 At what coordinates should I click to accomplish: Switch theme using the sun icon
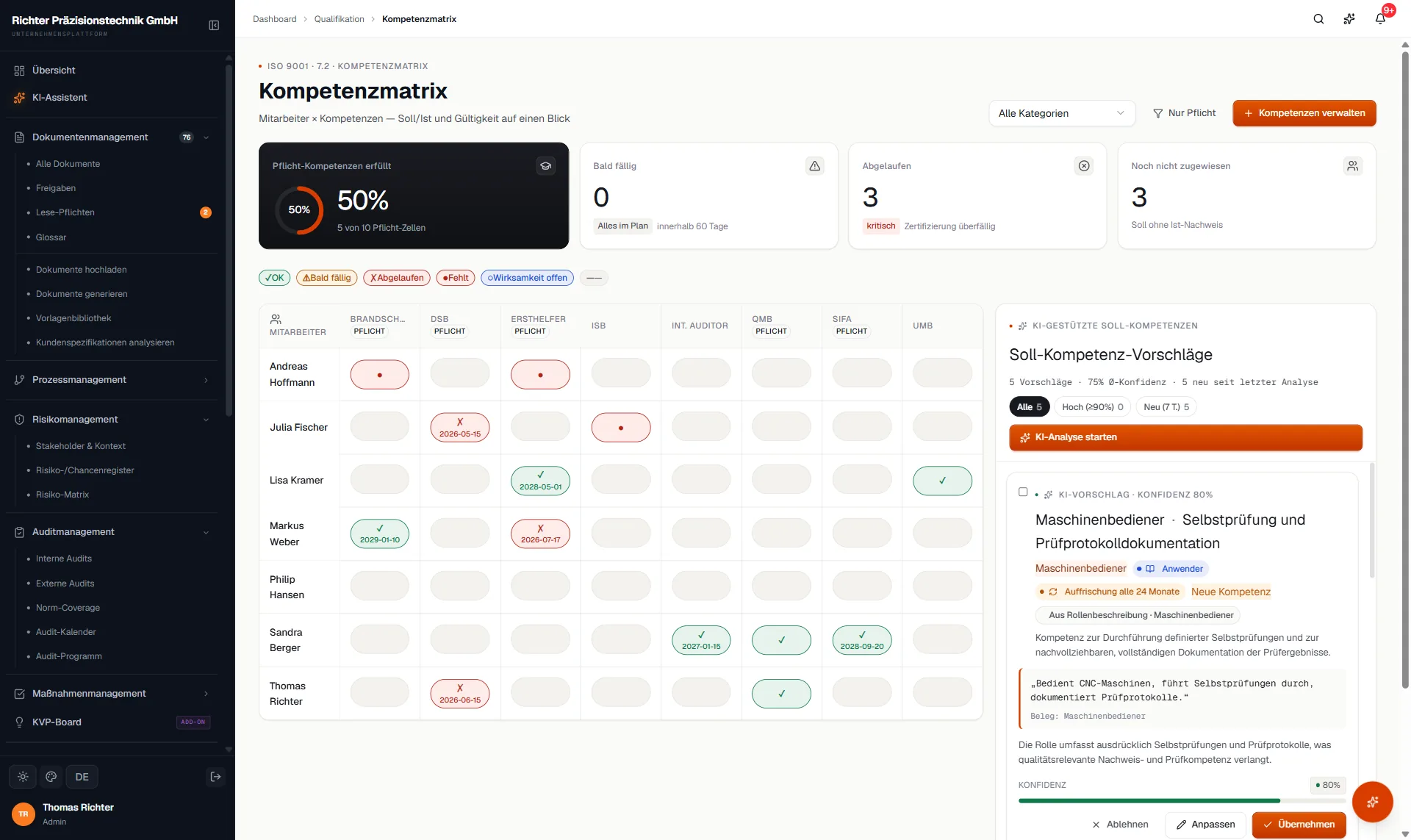pos(23,777)
